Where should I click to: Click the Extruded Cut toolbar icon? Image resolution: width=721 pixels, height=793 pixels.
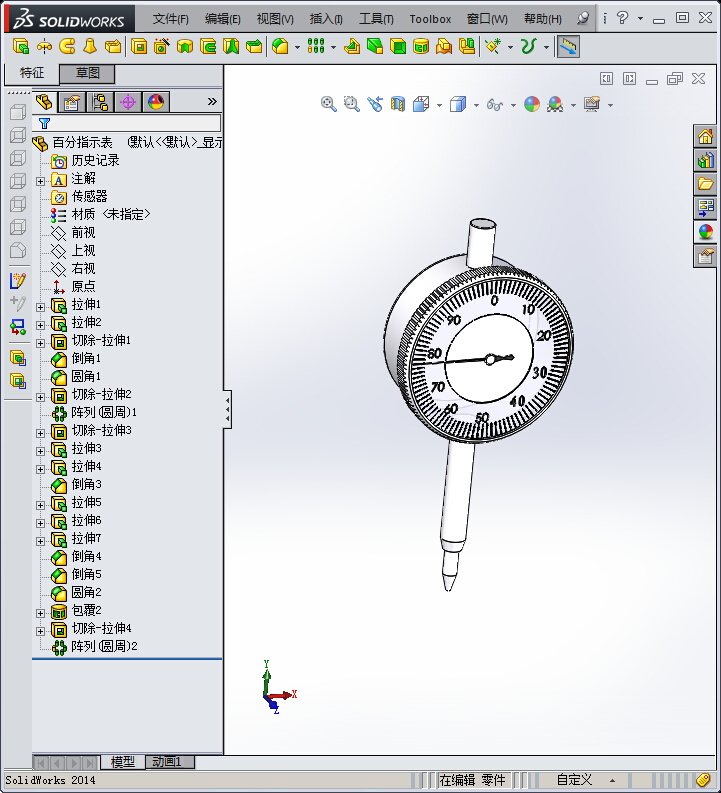(139, 47)
